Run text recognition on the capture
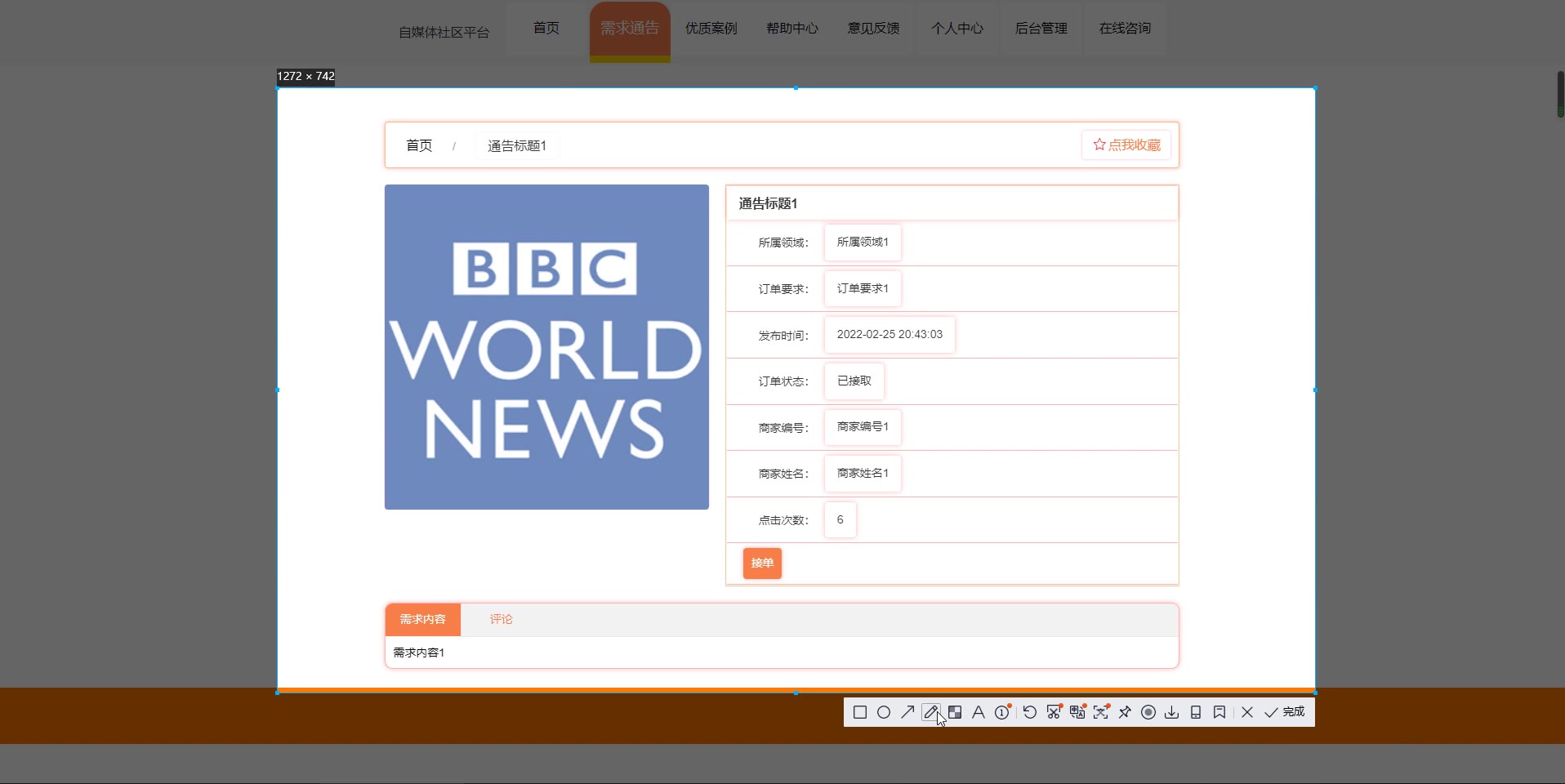The height and width of the screenshot is (784, 1565). click(1101, 712)
